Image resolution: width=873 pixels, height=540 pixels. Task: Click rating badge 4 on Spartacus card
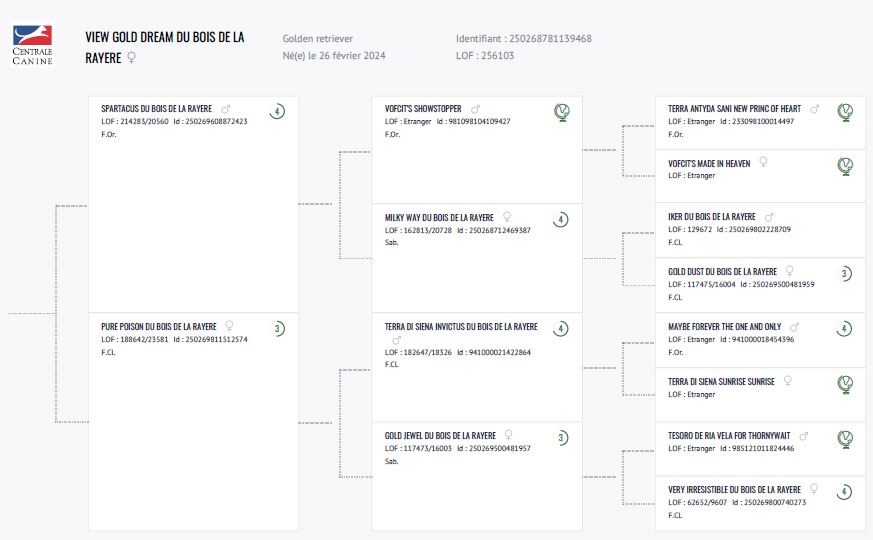coord(277,111)
